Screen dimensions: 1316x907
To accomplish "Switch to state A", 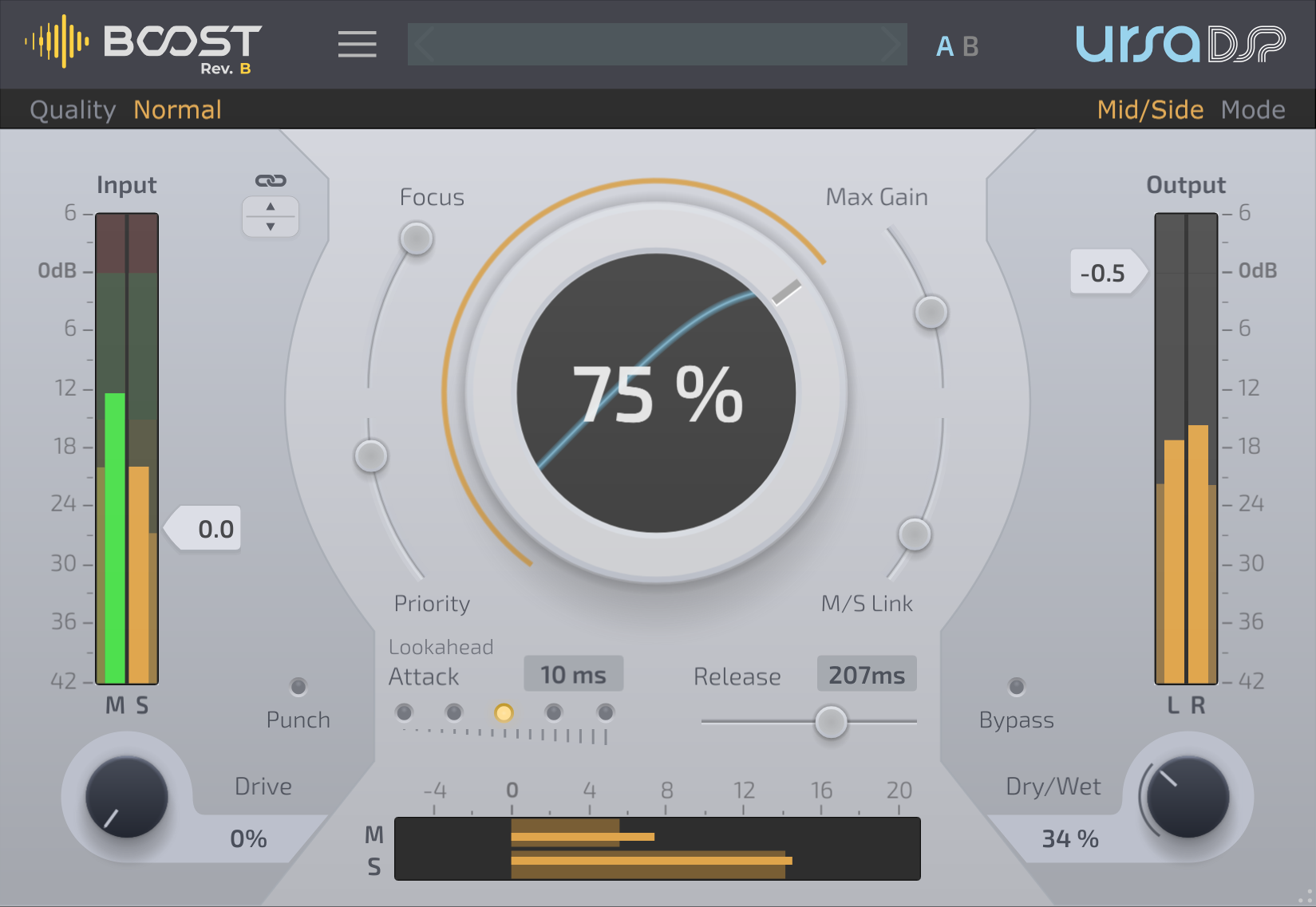I will [945, 47].
